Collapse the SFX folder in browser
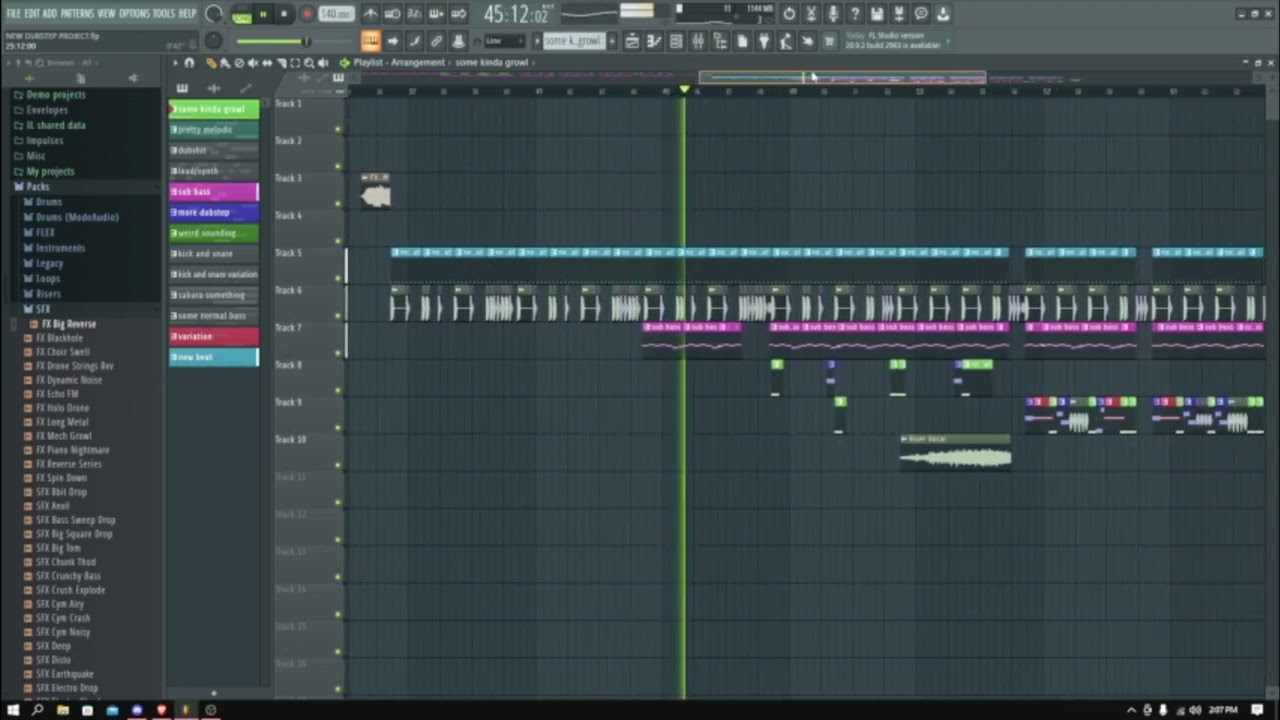Image resolution: width=1280 pixels, height=720 pixels. [43, 309]
